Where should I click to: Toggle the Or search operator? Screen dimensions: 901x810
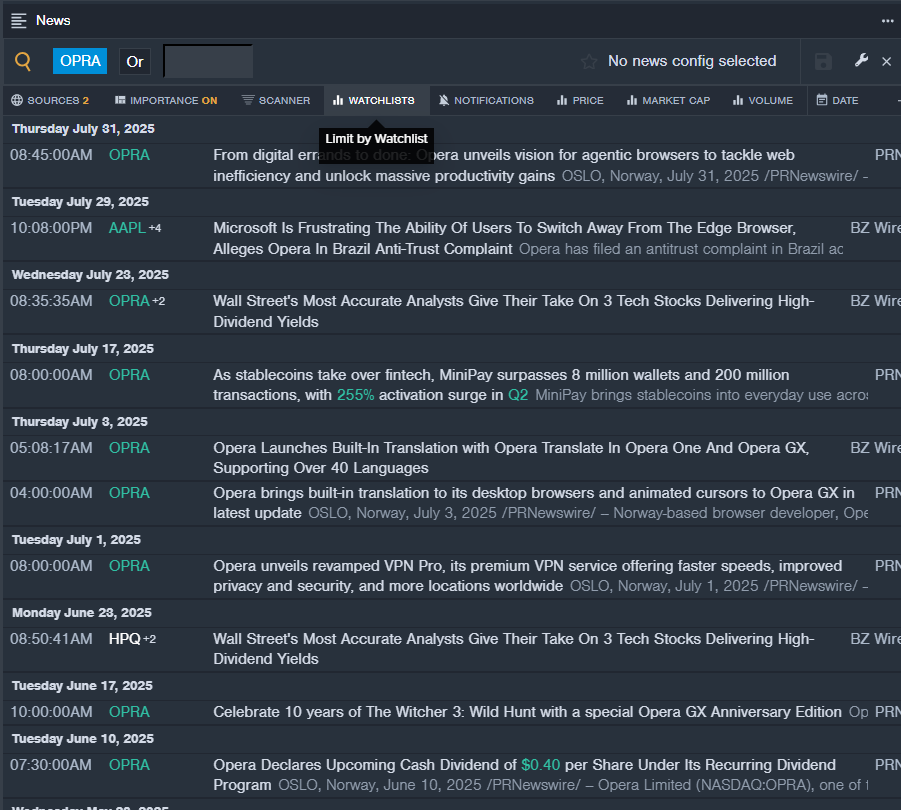tap(135, 61)
